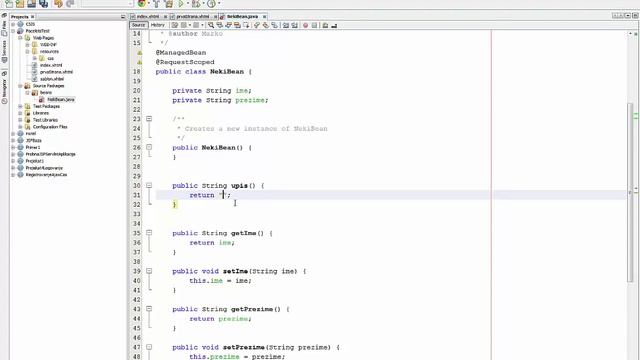640x360 pixels.
Task: Click the Chrome browser selector icon
Action: [x=141, y=3]
